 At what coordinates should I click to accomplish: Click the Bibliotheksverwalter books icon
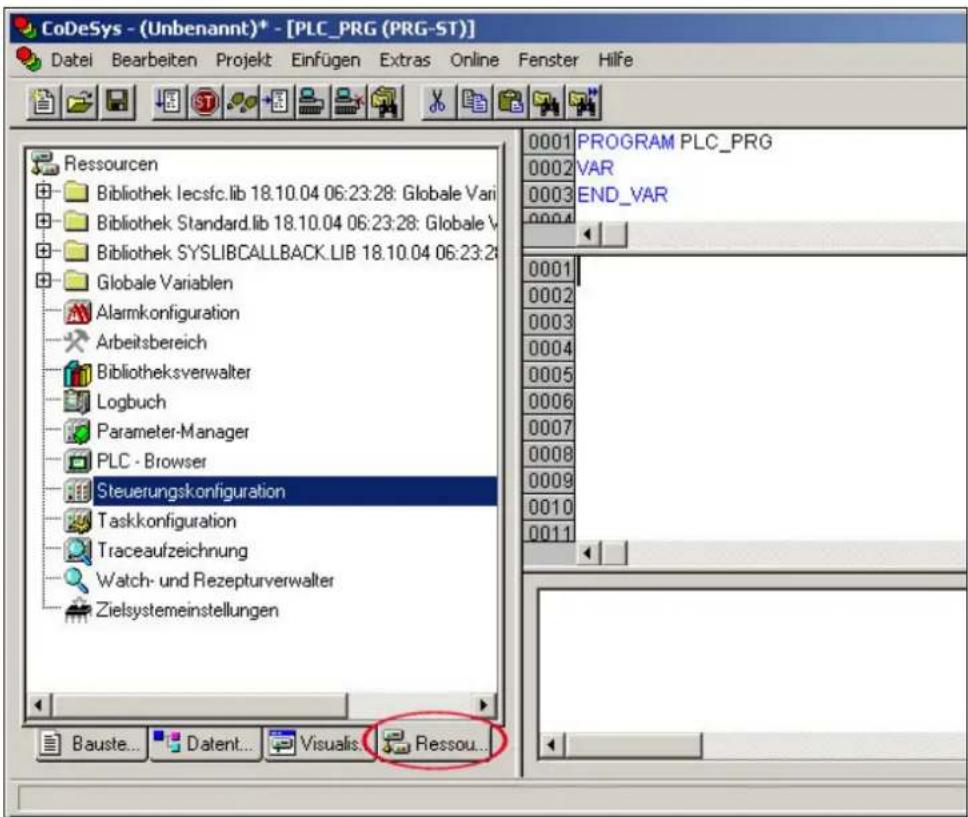[x=77, y=372]
